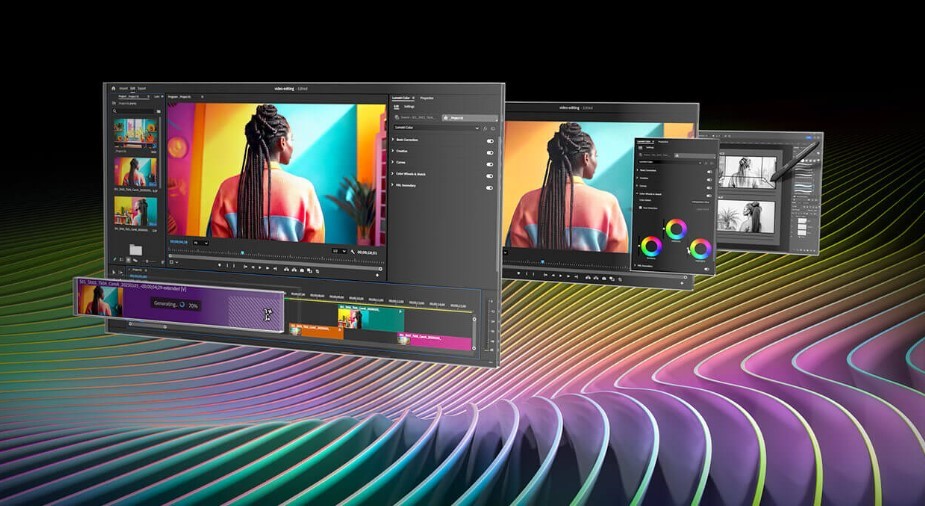
Task: Toggle the HSL Secondary switch
Action: [490, 187]
